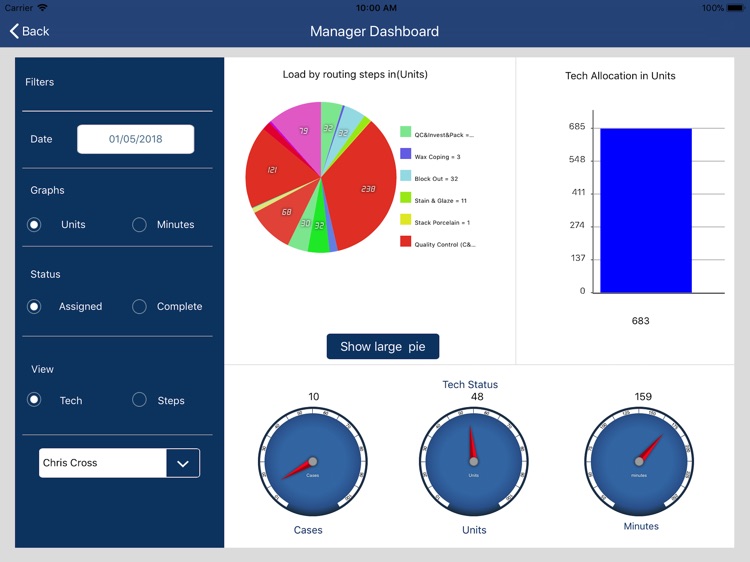Click the blue Tech Allocation bar
This screenshot has width=750, height=562.
(x=646, y=210)
